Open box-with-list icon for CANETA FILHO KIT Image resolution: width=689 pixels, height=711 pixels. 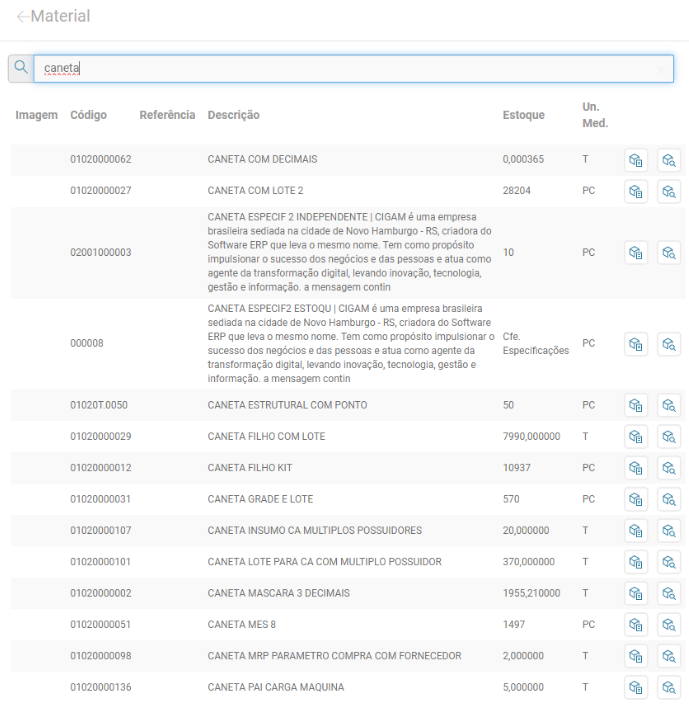coord(636,468)
